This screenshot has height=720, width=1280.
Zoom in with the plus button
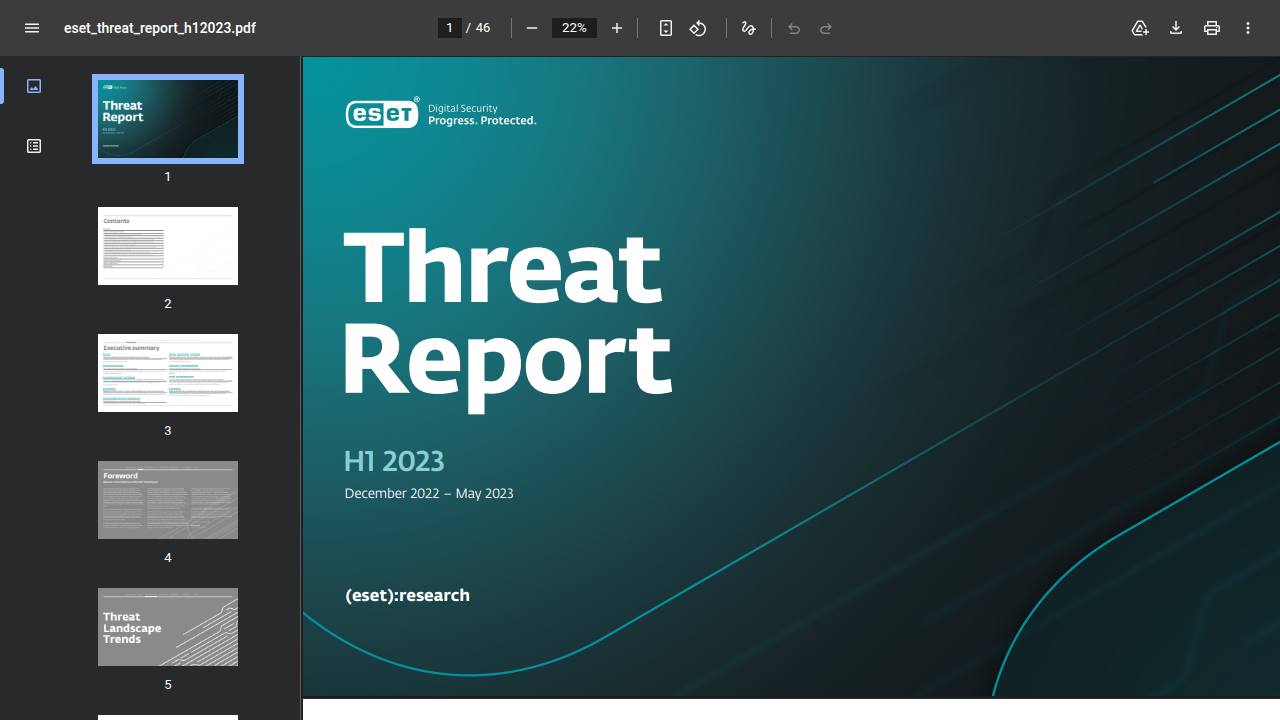(x=617, y=28)
